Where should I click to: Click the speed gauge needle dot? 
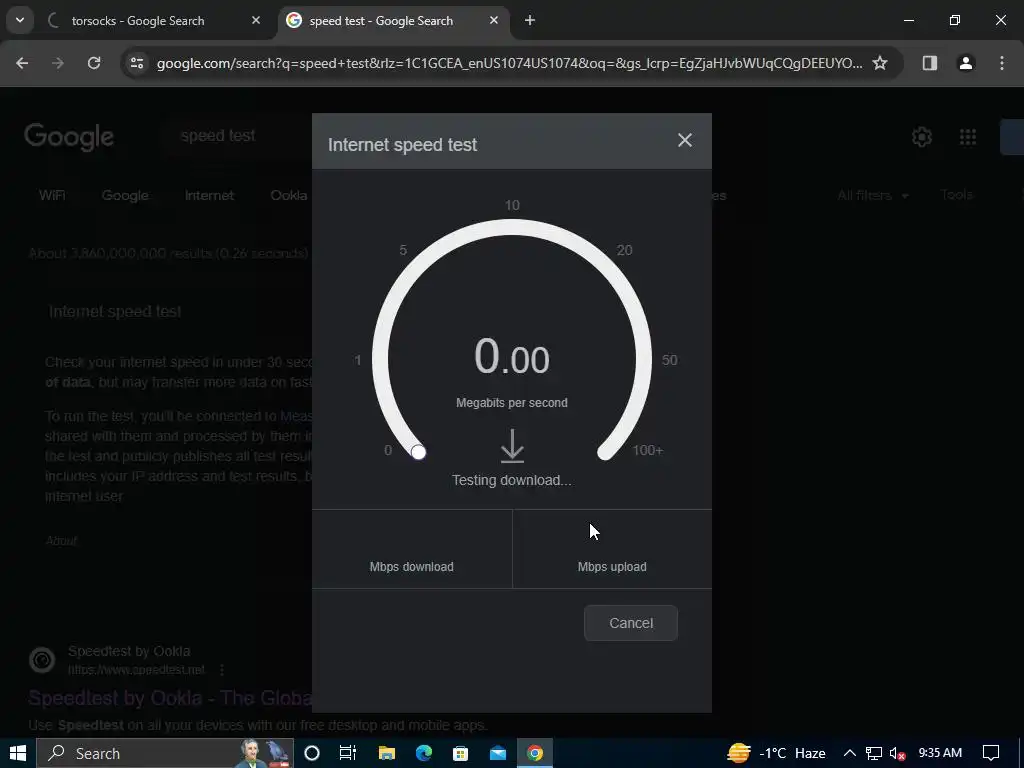point(419,452)
